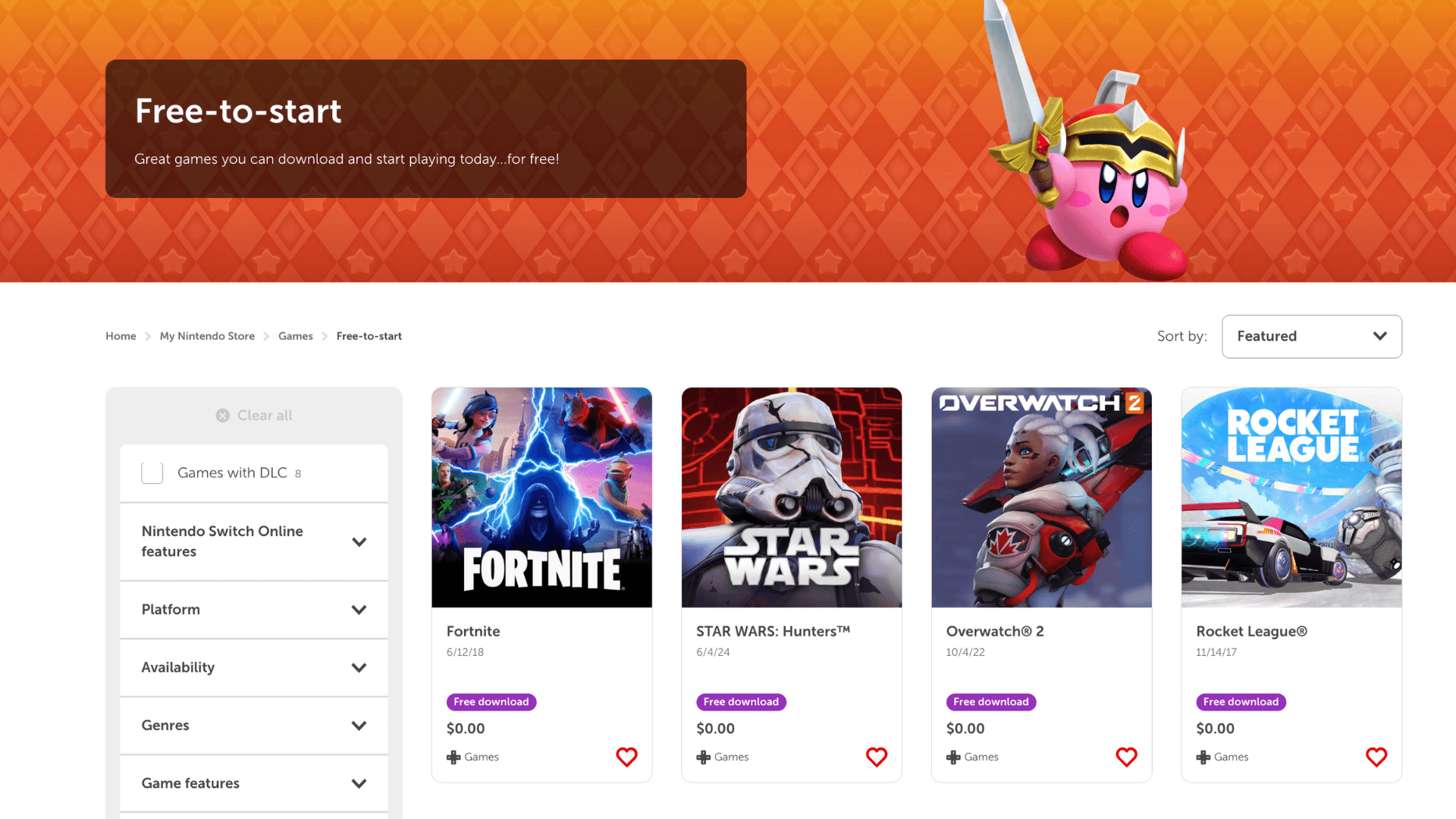Favorite STAR WARS: Hunters with the heart icon

tap(877, 757)
